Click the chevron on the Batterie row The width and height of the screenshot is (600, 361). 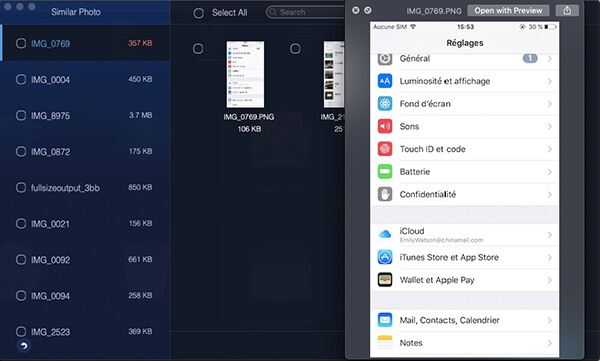point(549,172)
